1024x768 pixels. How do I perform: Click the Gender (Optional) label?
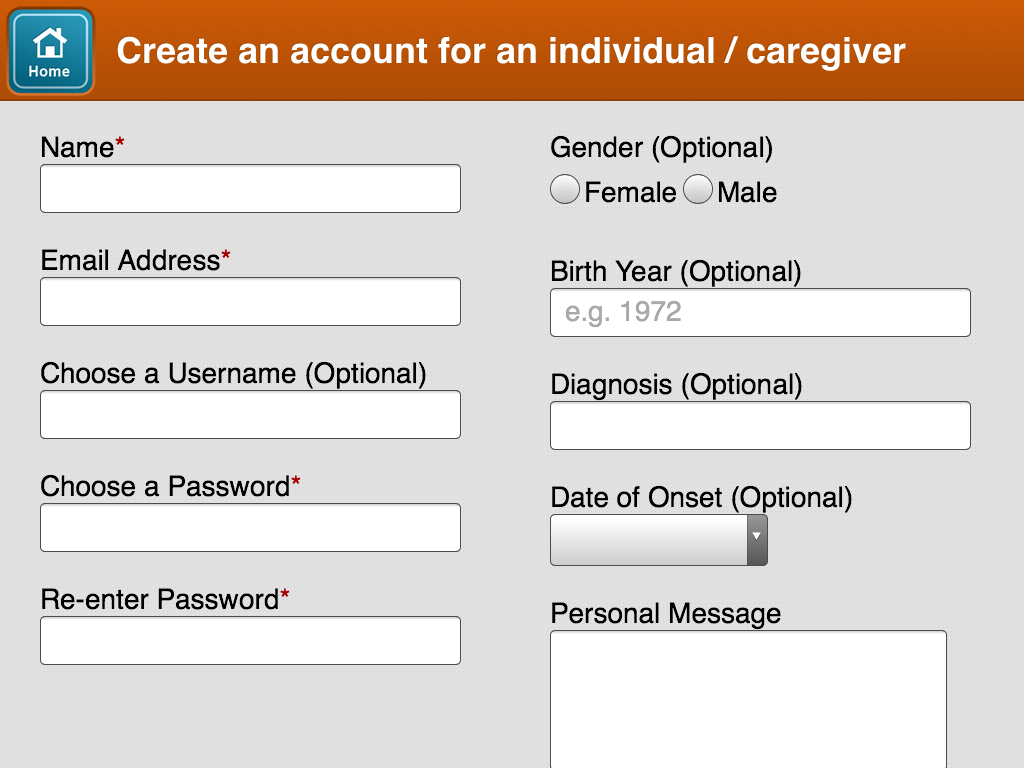click(x=661, y=148)
